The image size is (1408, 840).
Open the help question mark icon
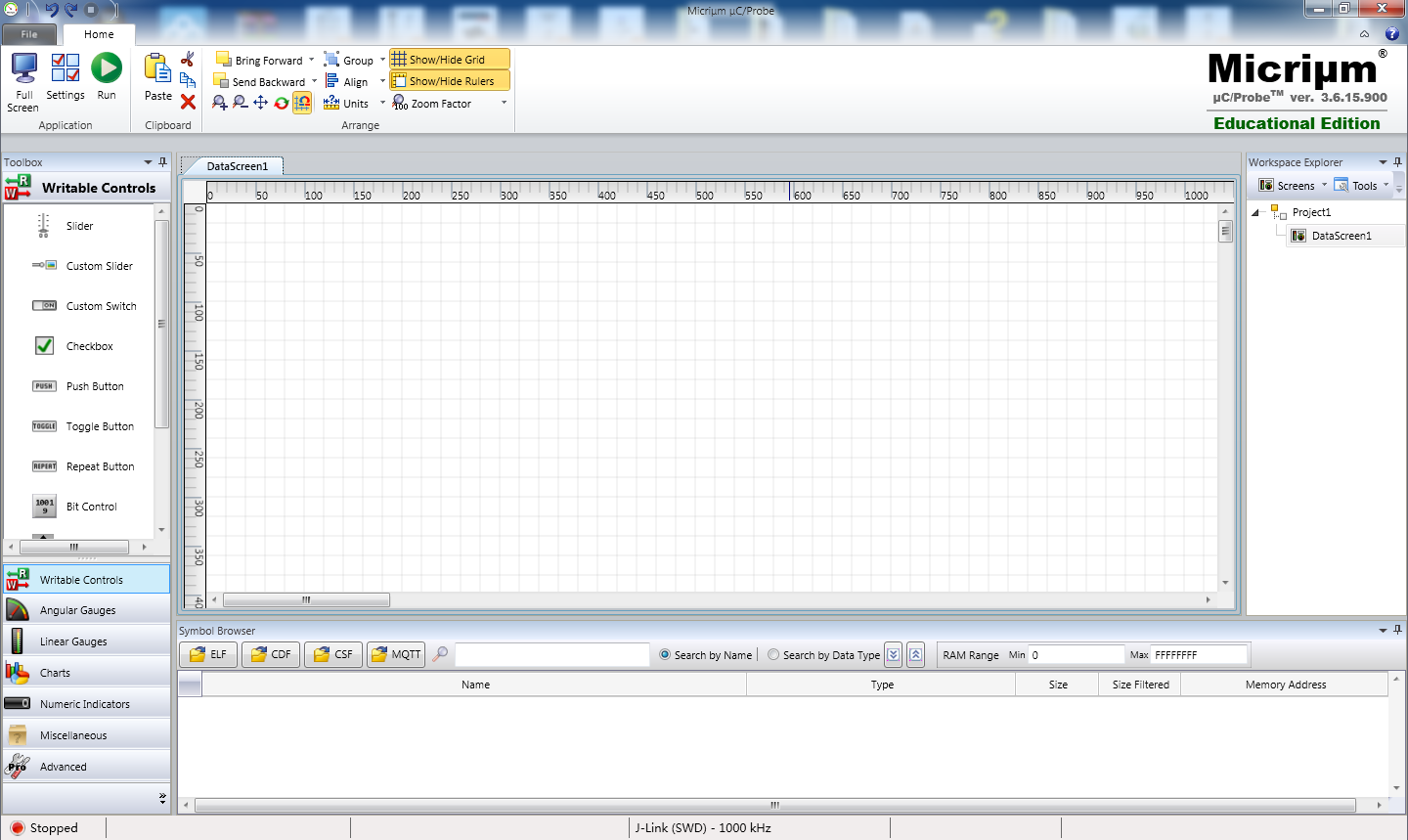pos(1392,33)
